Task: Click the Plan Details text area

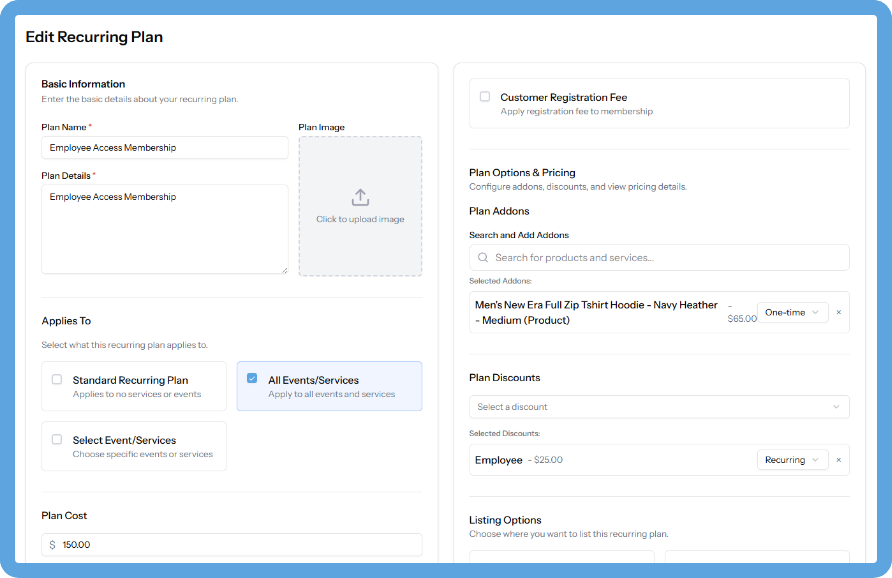Action: tap(164, 229)
